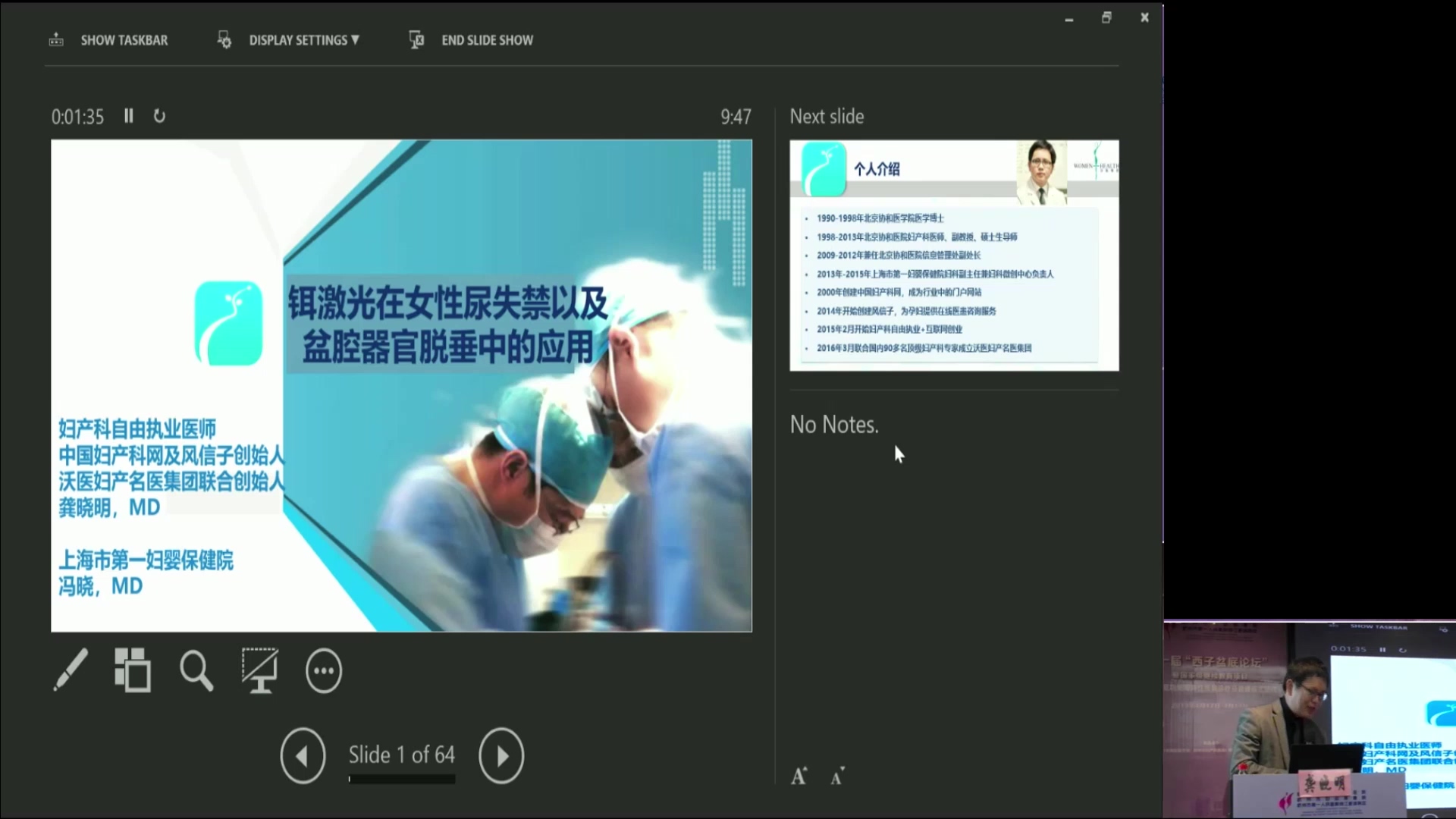The image size is (1456, 819).
Task: Restart the presentation timer
Action: click(159, 116)
